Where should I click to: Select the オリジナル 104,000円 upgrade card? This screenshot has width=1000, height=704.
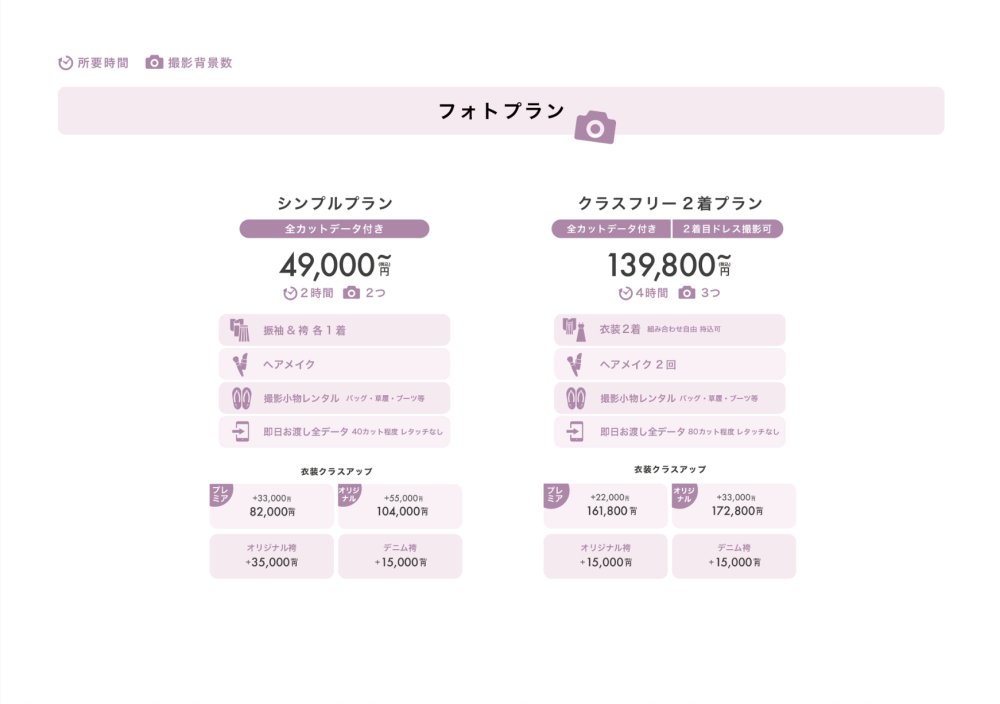(x=400, y=506)
